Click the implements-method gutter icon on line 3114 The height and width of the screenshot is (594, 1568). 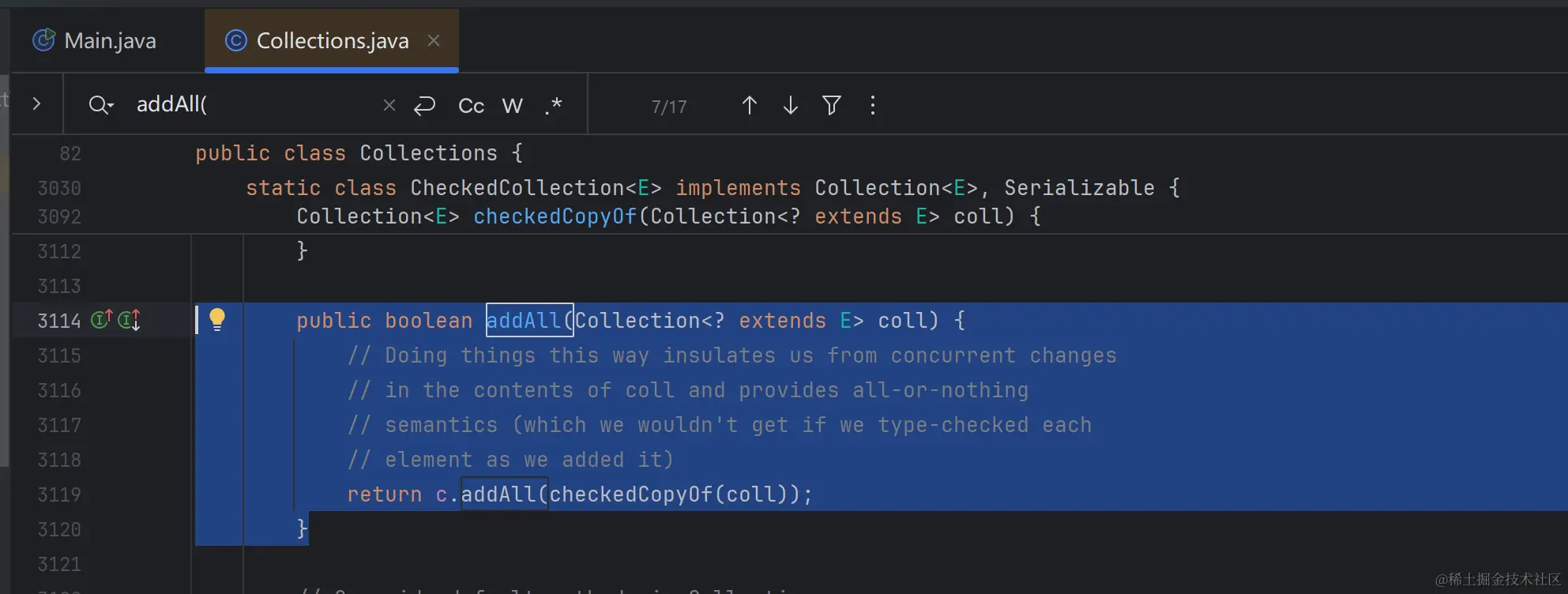click(102, 319)
